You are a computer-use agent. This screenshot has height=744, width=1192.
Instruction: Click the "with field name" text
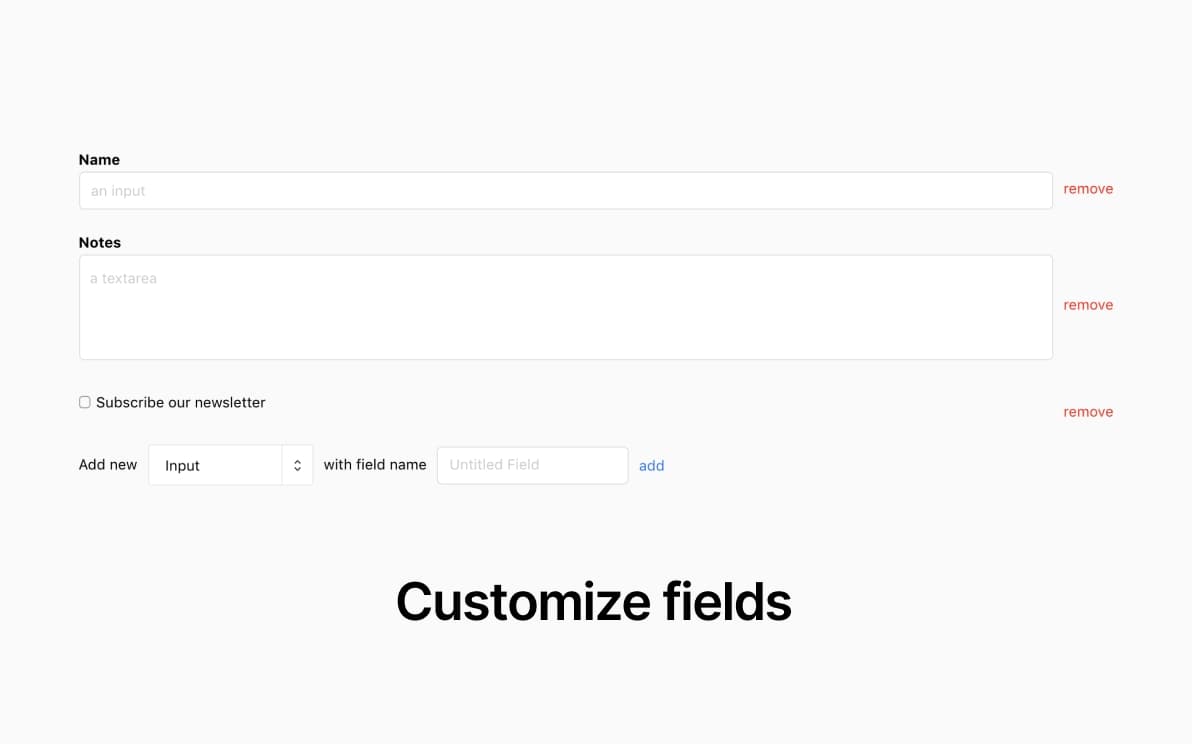coord(375,465)
